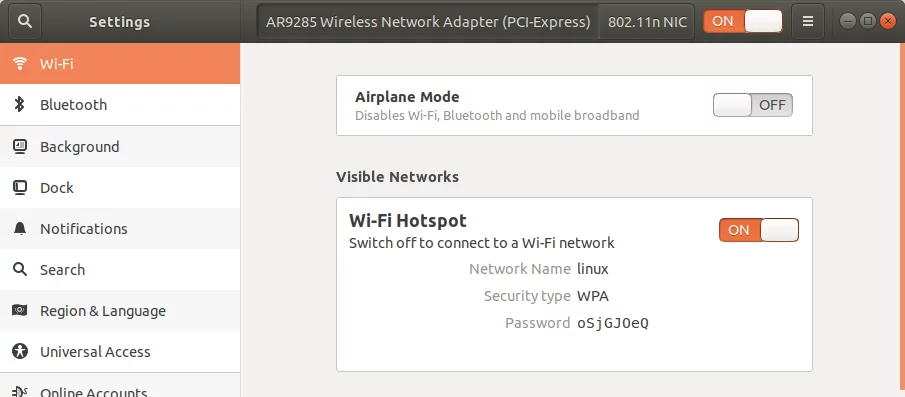Select the AR9285 Wireless Network Adapter tab

click(x=428, y=22)
